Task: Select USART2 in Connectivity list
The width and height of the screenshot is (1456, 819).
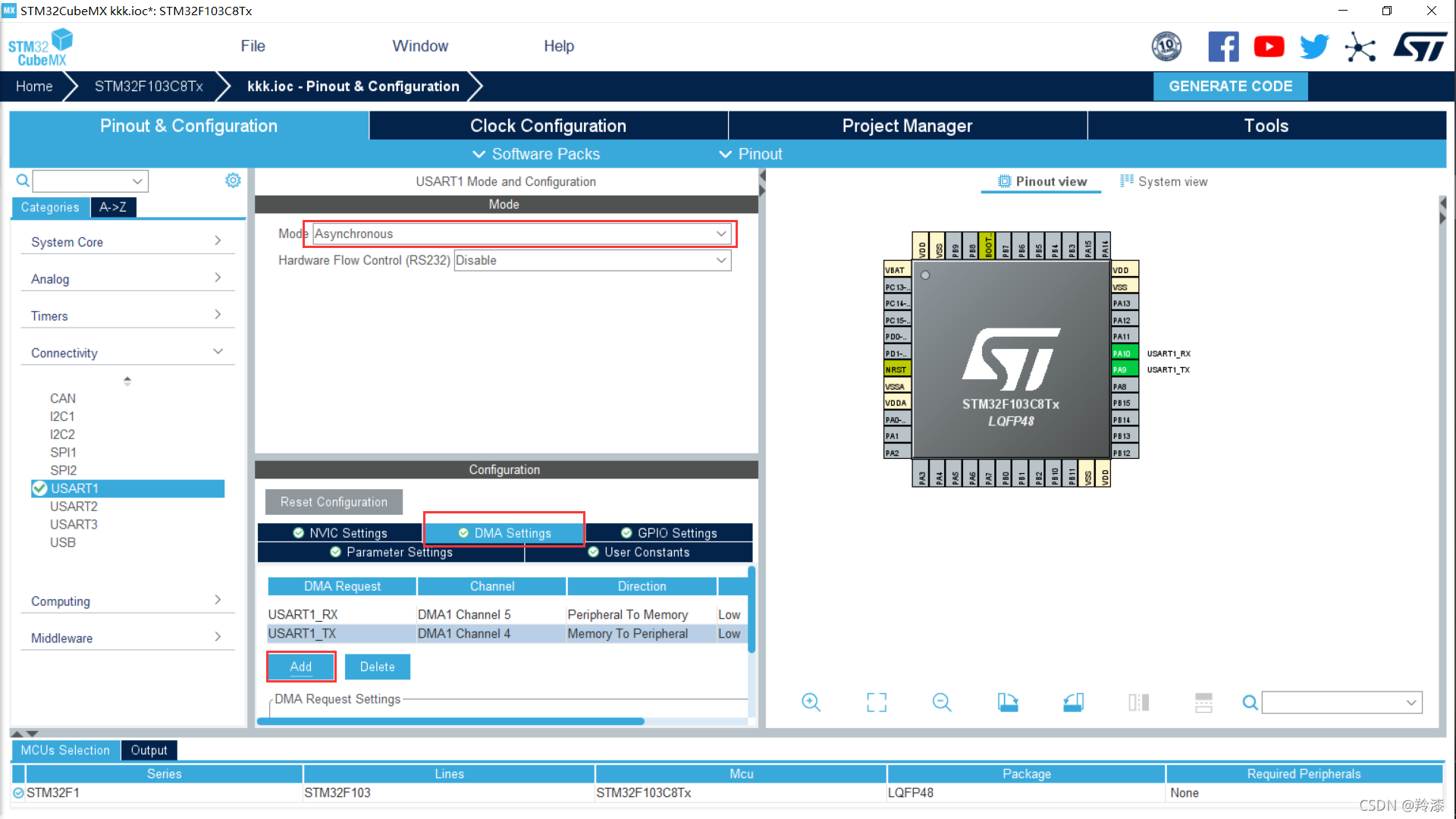Action: (x=74, y=507)
